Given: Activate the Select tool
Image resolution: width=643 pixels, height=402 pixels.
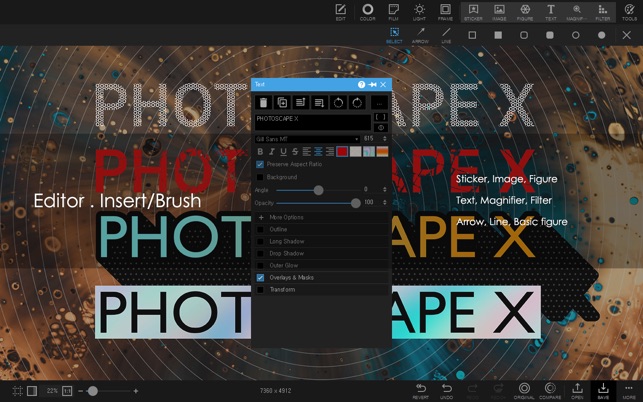Looking at the screenshot, I should [x=394, y=35].
